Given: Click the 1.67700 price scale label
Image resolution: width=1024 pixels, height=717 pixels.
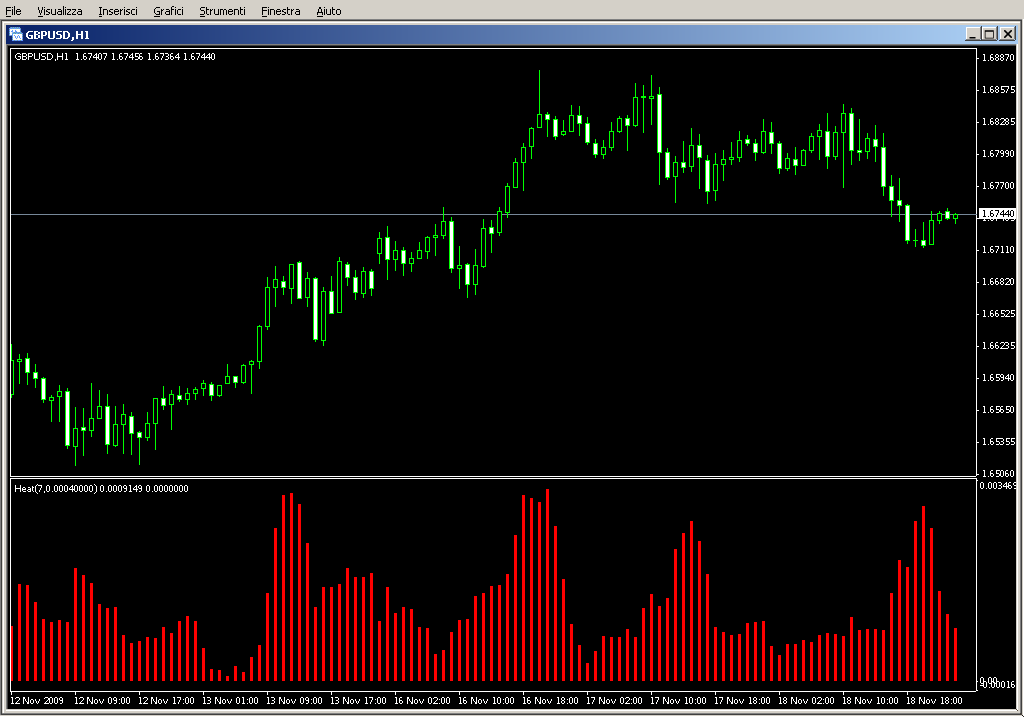Looking at the screenshot, I should pyautogui.click(x=998, y=185).
